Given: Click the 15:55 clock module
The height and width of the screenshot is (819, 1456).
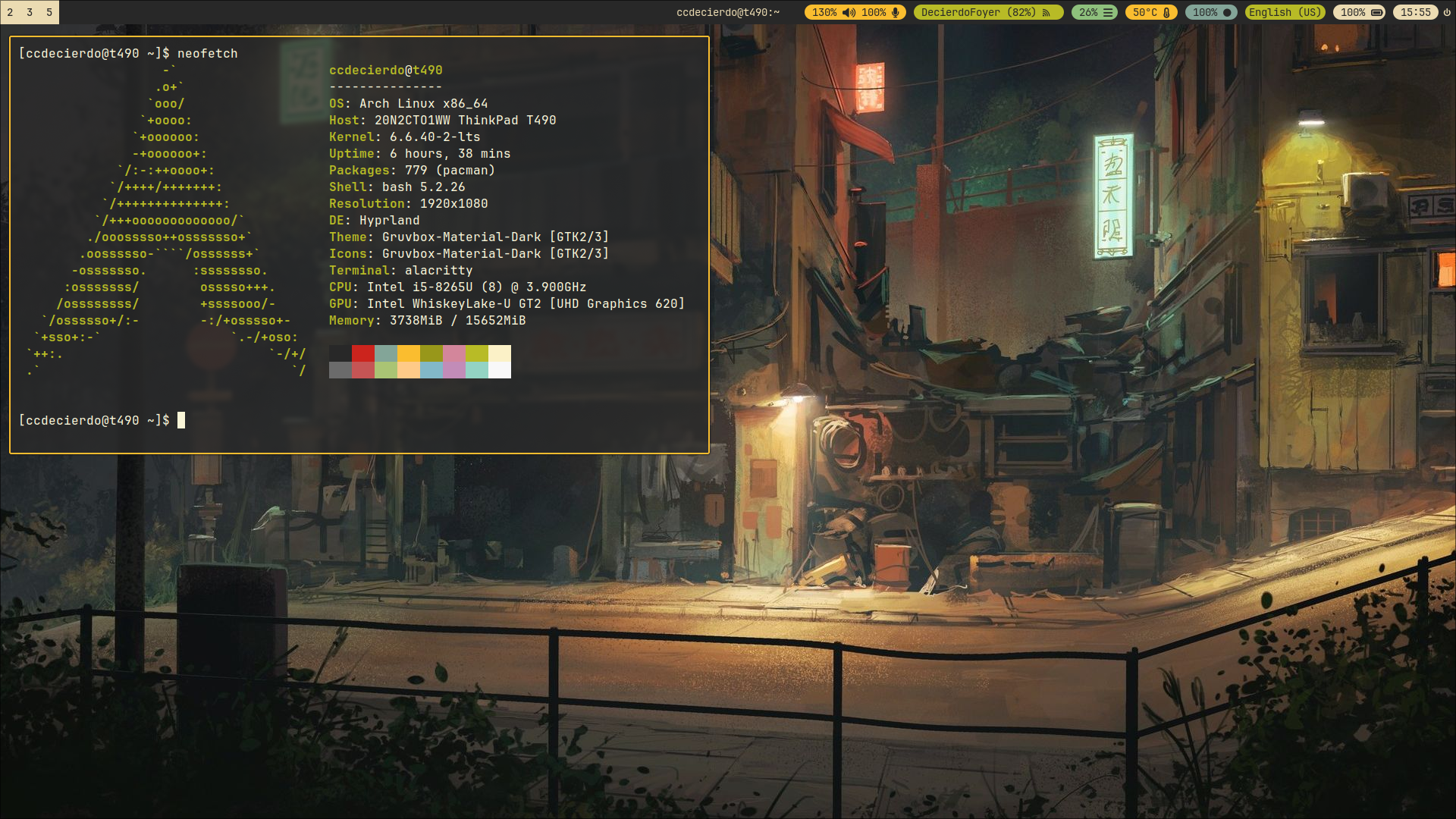Looking at the screenshot, I should (1415, 12).
